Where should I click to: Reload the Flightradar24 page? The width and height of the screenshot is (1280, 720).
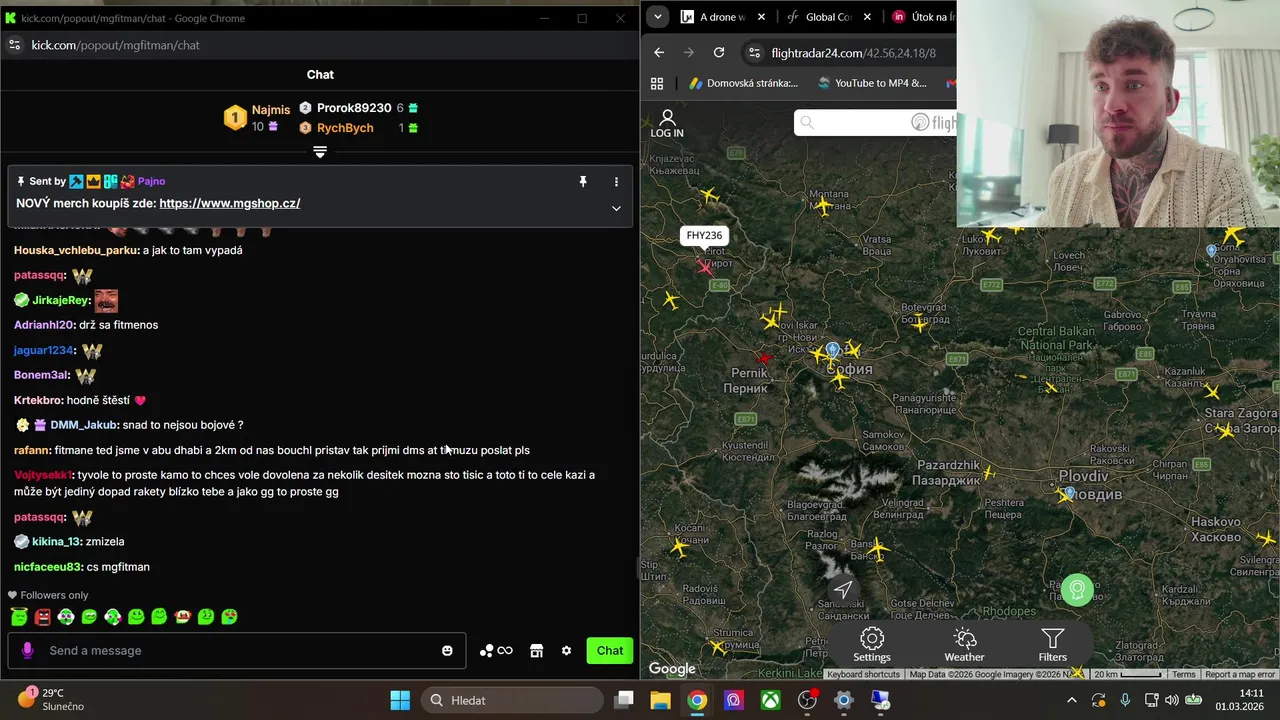[718, 53]
